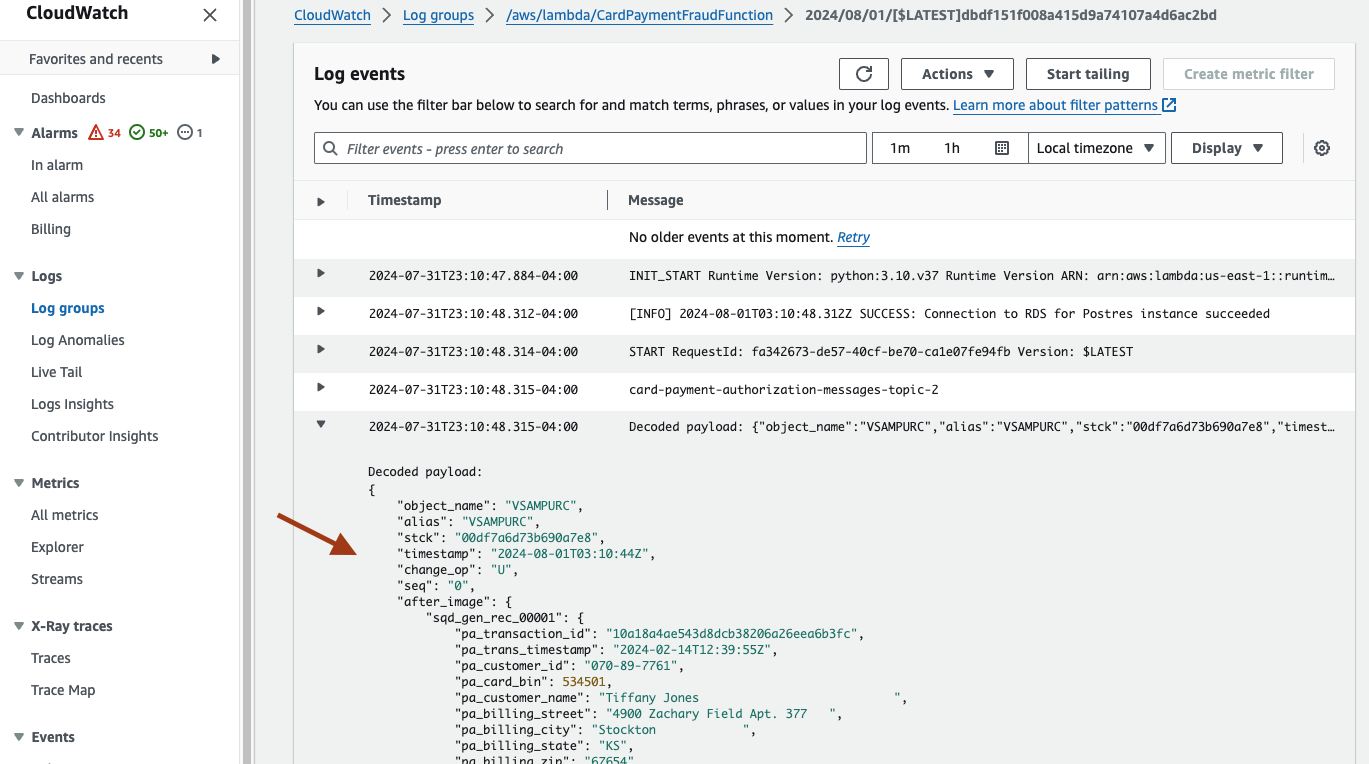
Task: Open In alarm in sidebar
Action: 57,165
